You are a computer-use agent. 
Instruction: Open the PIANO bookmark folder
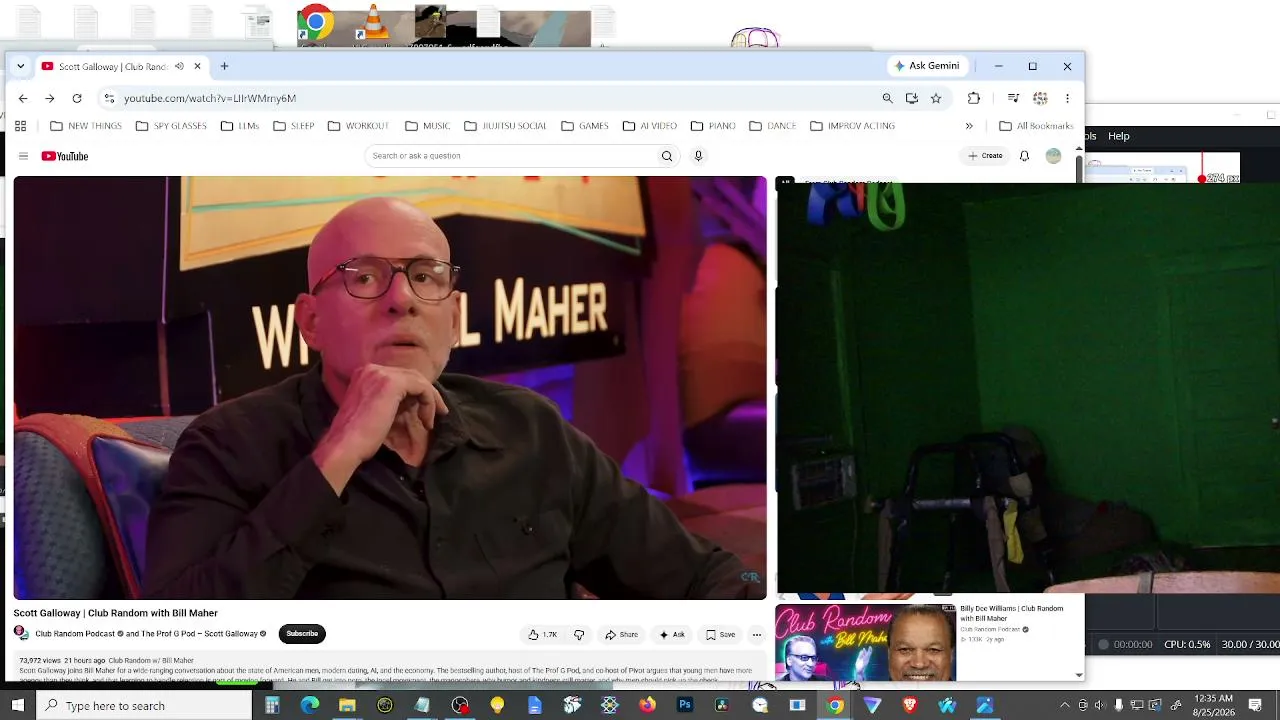click(x=713, y=126)
